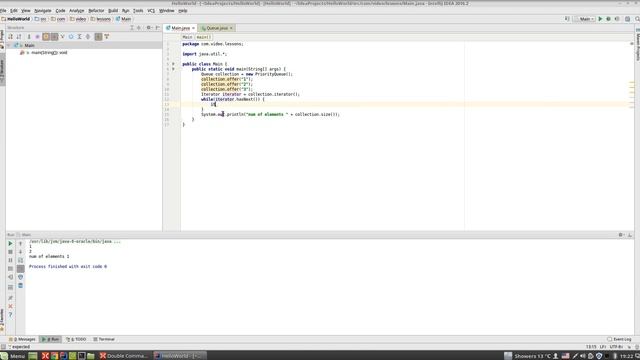640x360 pixels.
Task: Toggle autoscroll to source in Structure
Action: [x=98, y=37]
